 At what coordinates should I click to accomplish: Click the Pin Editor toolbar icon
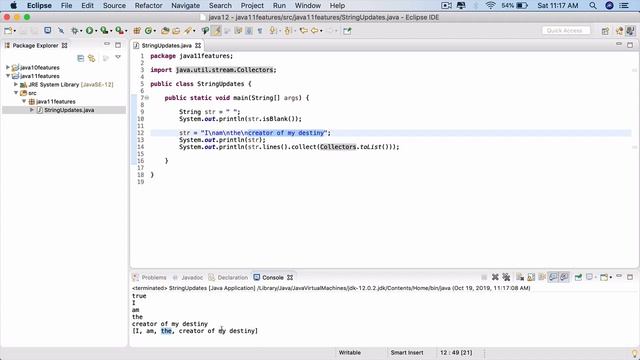tap(347, 31)
